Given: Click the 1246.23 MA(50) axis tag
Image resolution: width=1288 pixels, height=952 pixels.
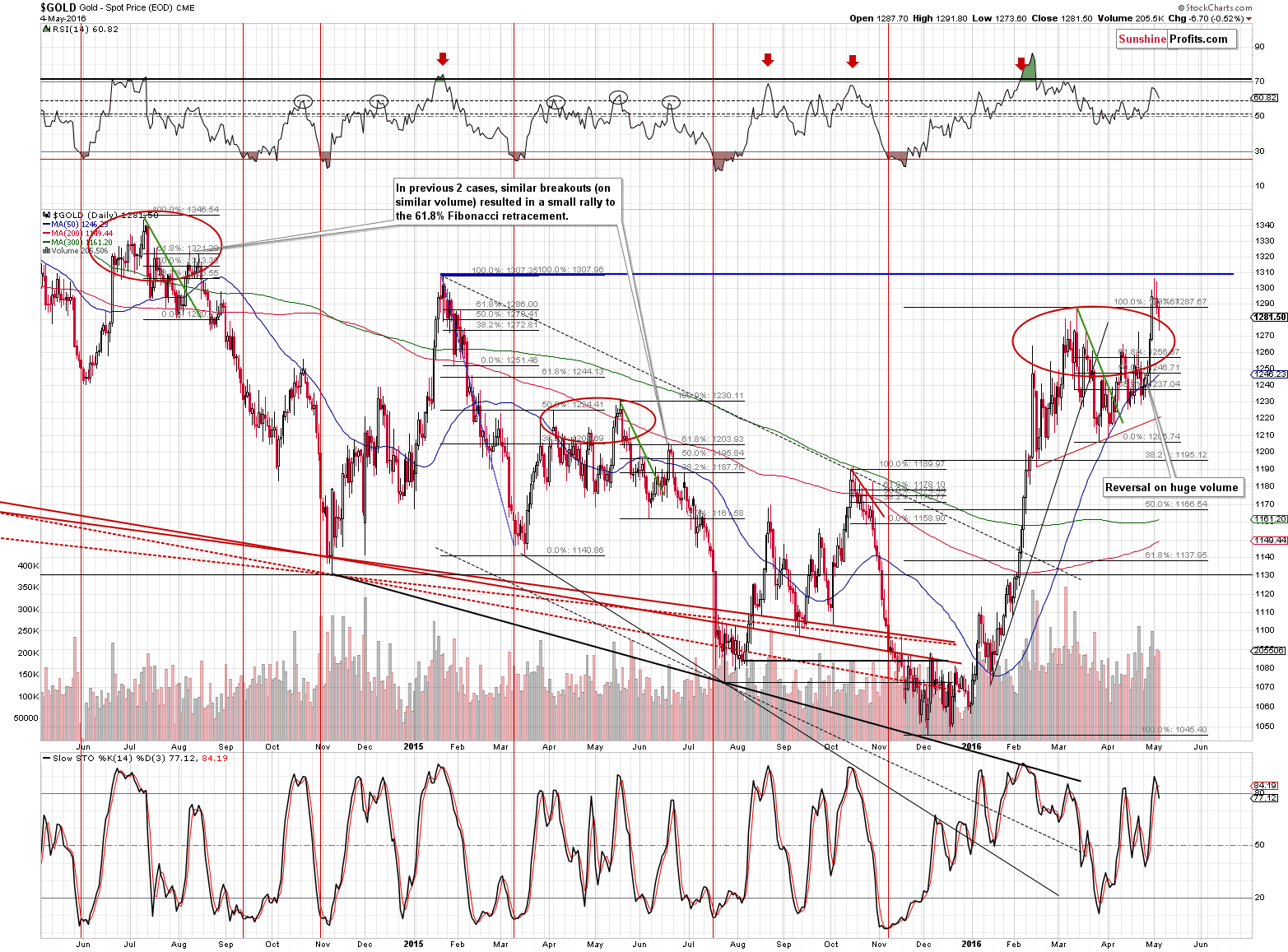Looking at the screenshot, I should tap(1270, 374).
